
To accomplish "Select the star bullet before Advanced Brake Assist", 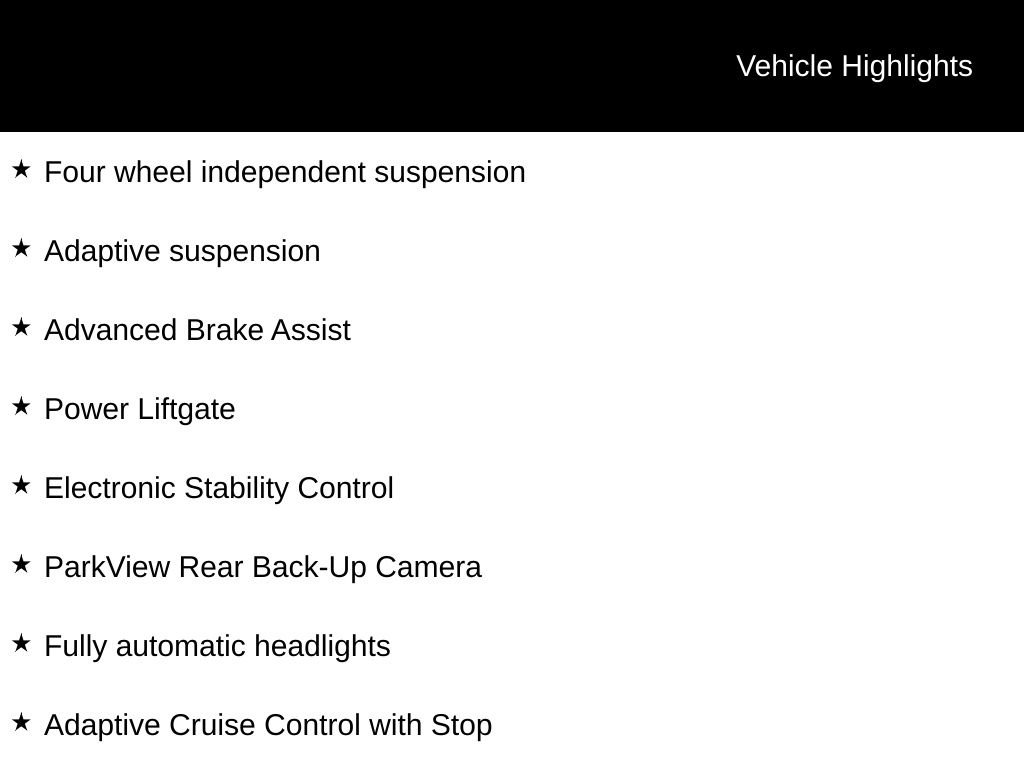I will [21, 327].
